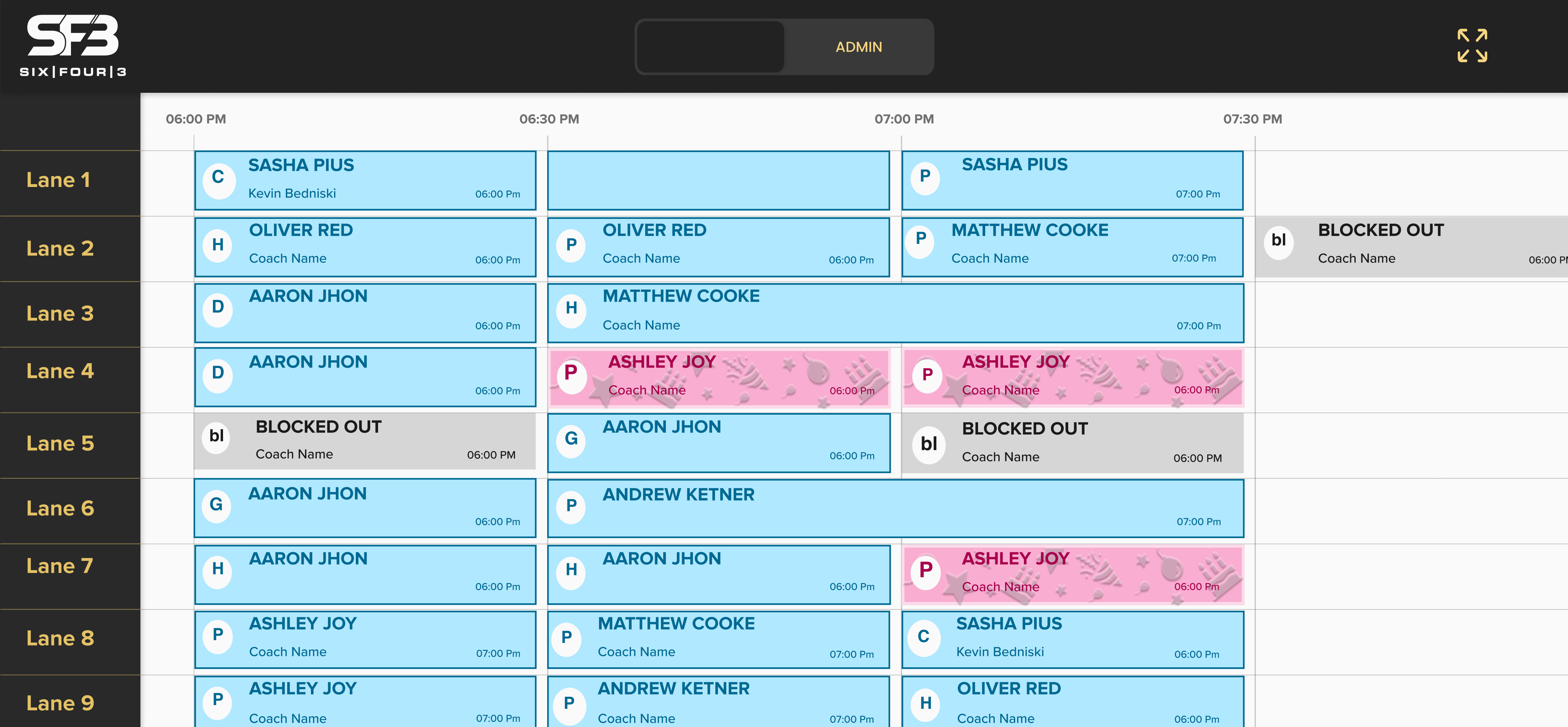
Task: Click the fullscreen expand arrows icon
Action: [1472, 46]
